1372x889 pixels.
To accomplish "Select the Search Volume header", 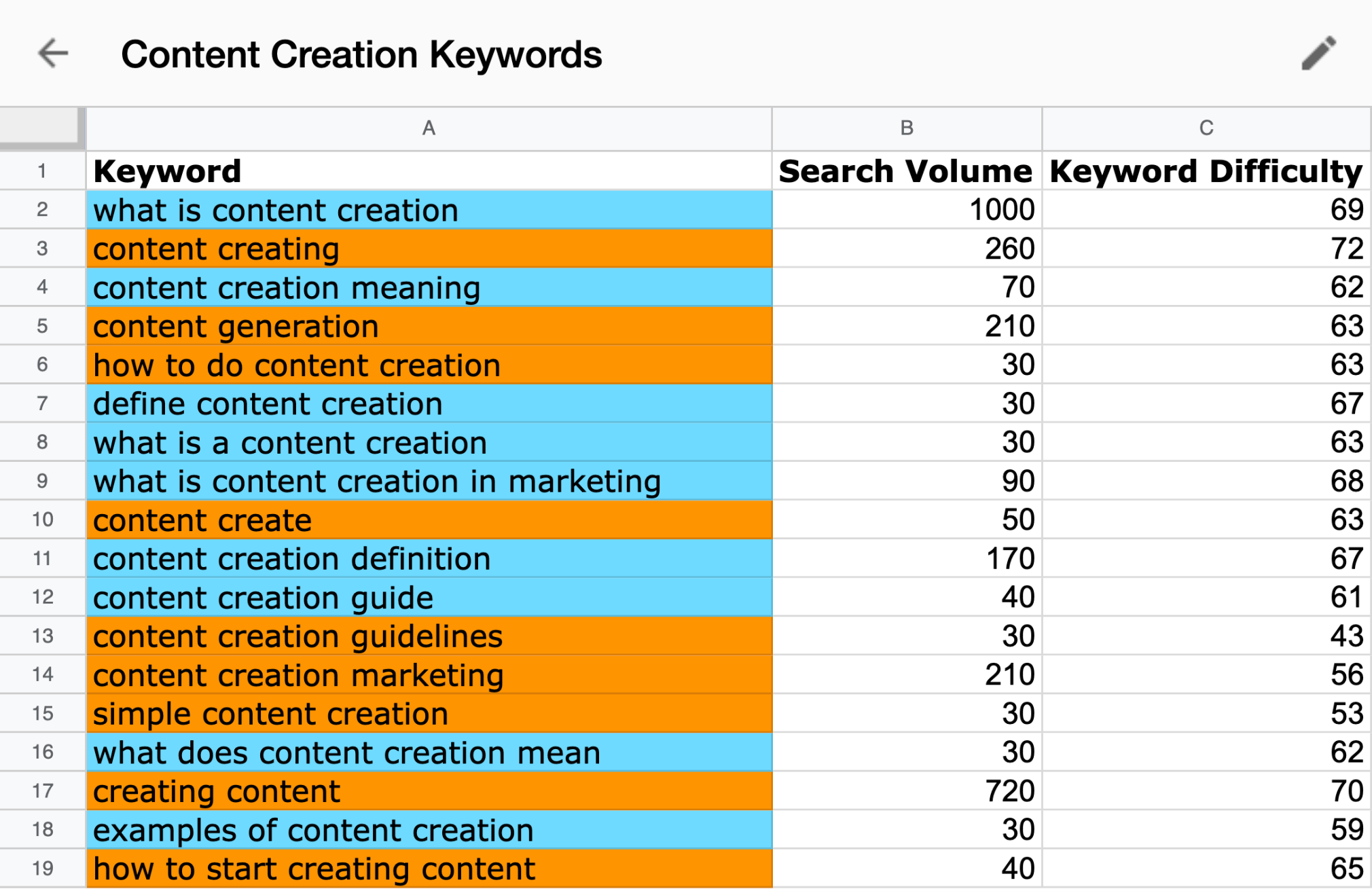I will [905, 168].
